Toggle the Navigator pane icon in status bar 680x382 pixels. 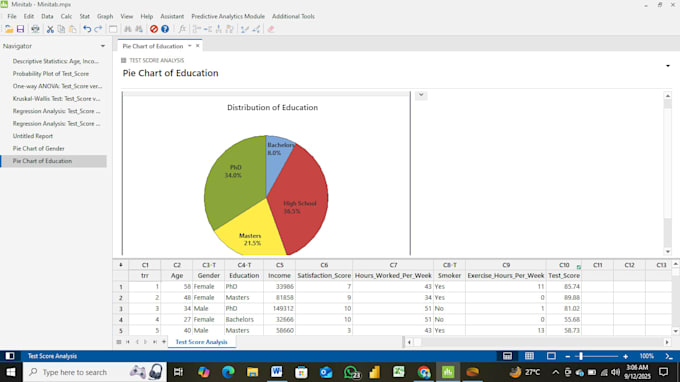(x=10, y=356)
